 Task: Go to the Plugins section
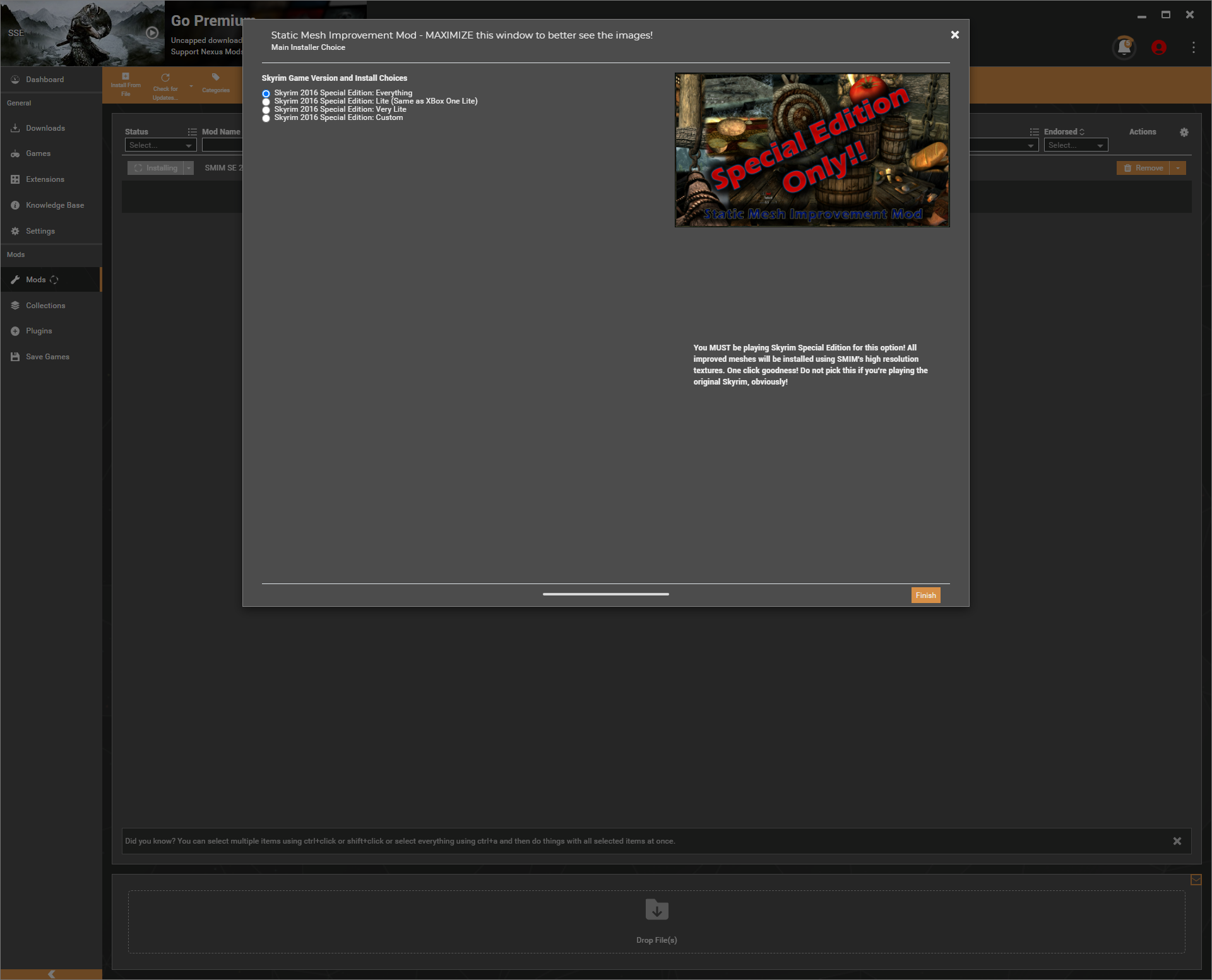pyautogui.click(x=39, y=330)
